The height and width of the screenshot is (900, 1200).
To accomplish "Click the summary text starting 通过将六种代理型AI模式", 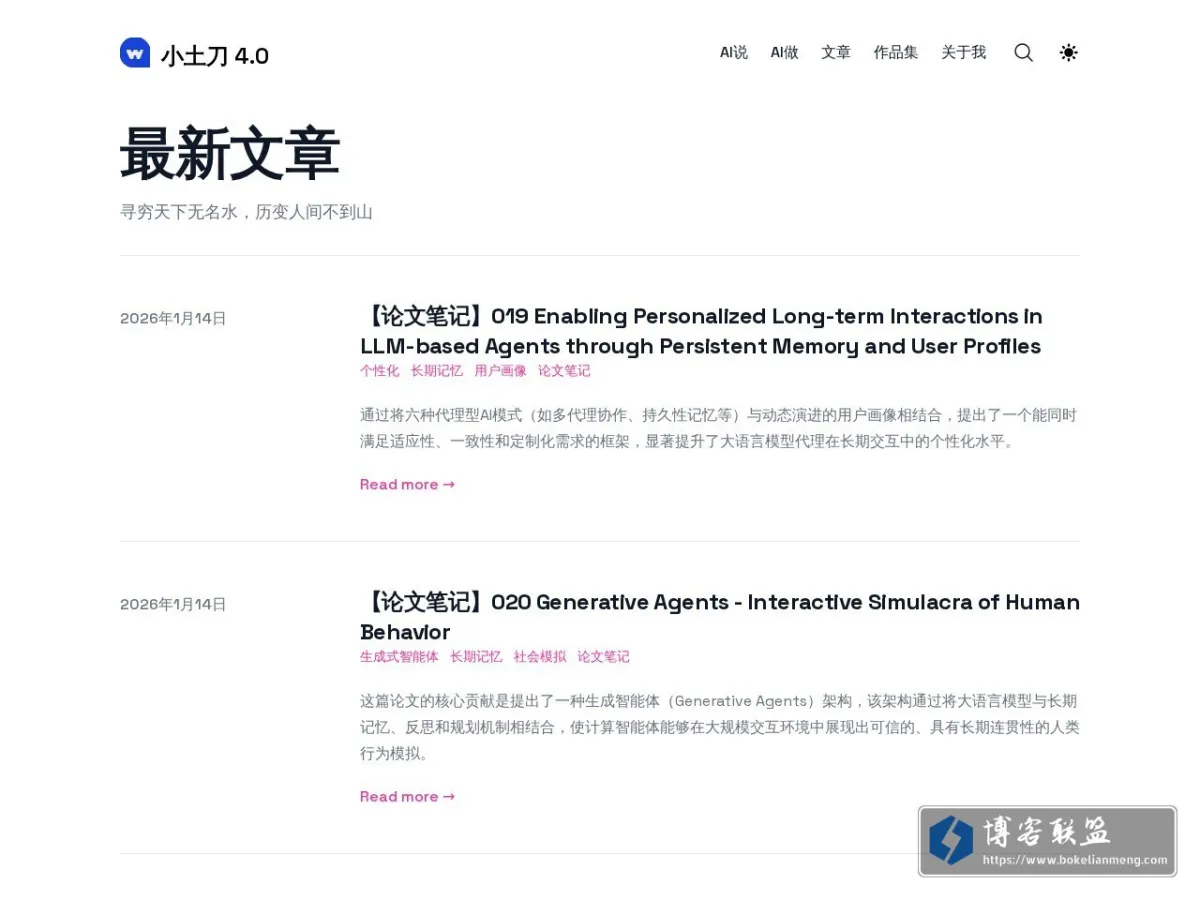I will (718, 428).
